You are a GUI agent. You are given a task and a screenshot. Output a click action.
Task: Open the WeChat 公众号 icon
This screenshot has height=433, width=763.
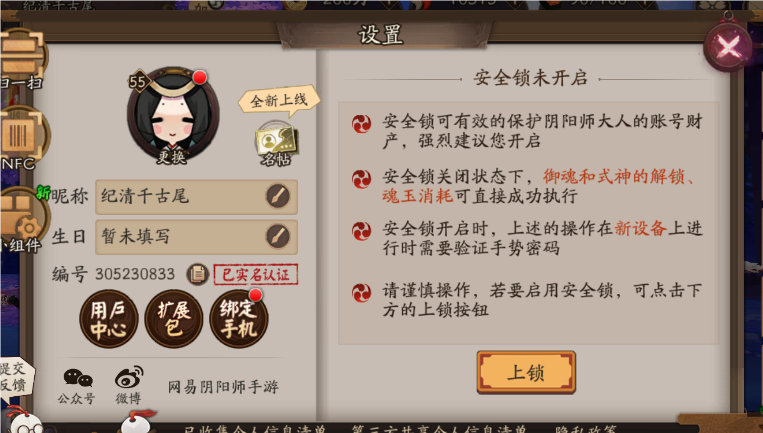point(77,386)
